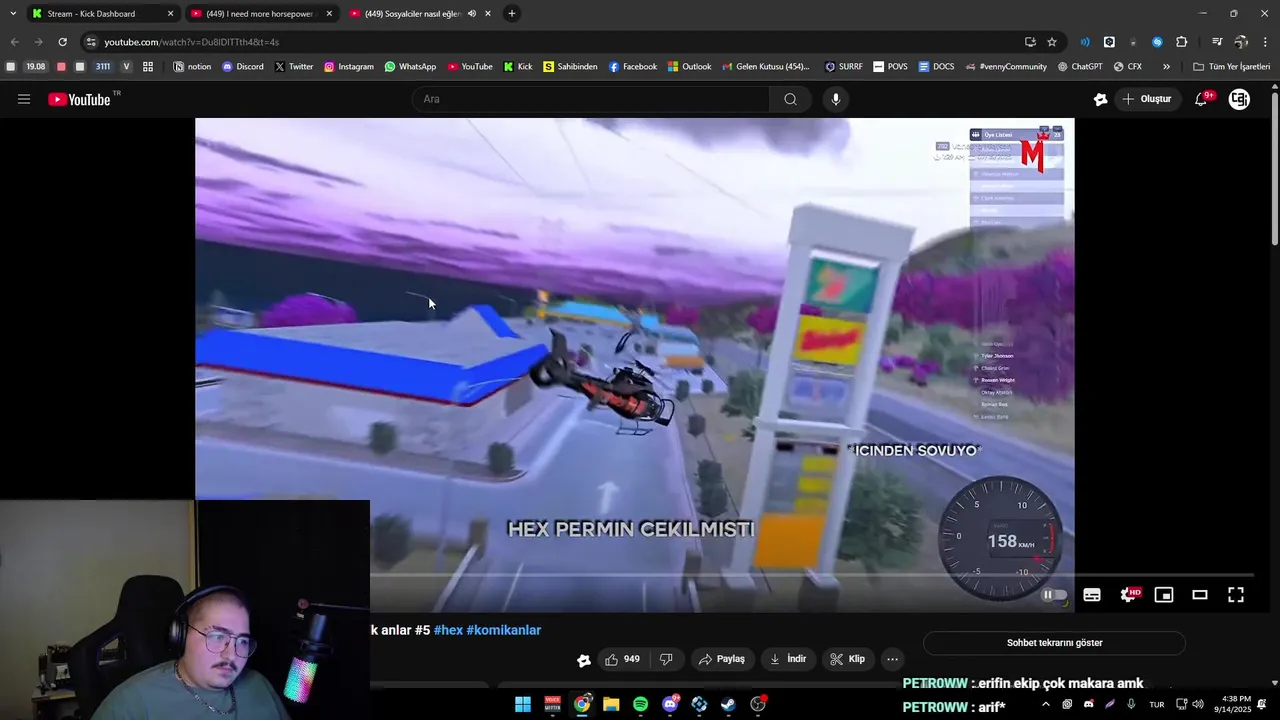Click the page vertical scrollbar
The height and width of the screenshot is (720, 1280).
pyautogui.click(x=1274, y=170)
